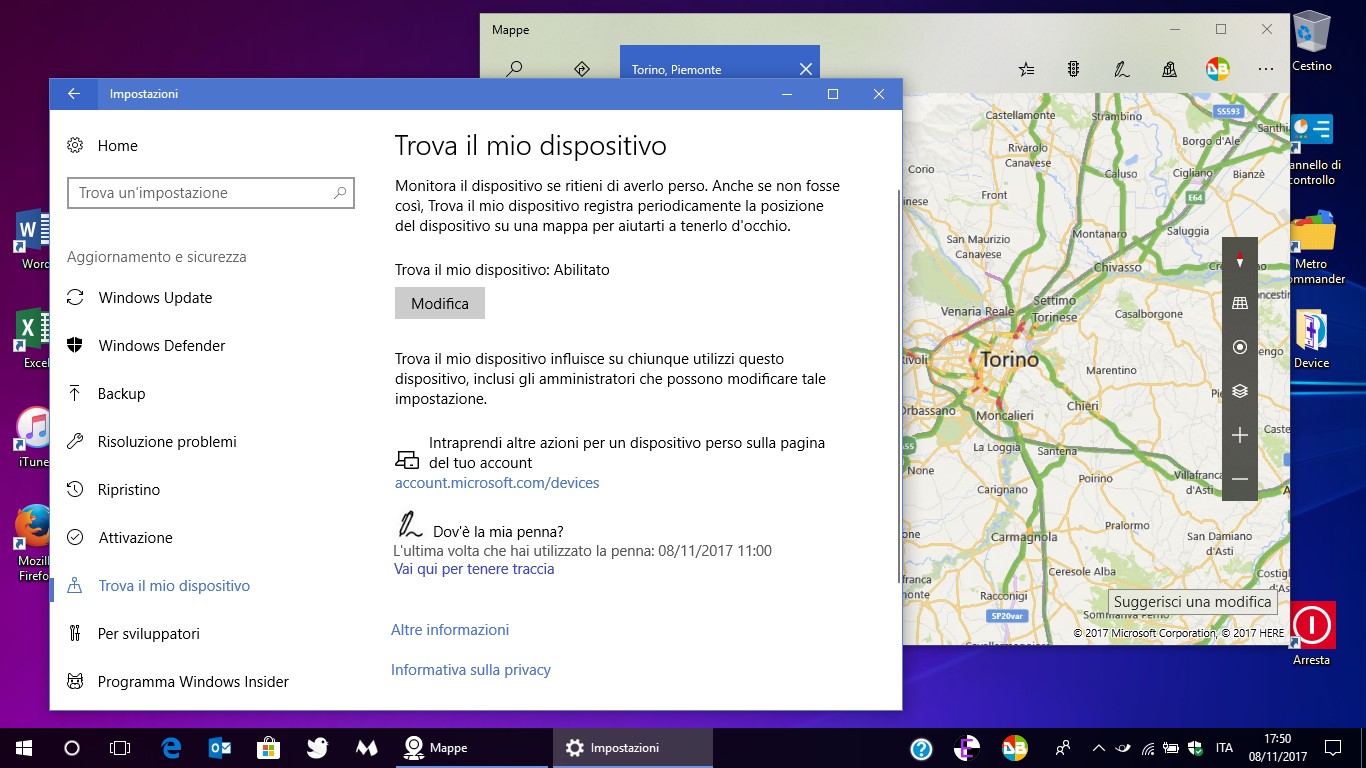Zoom in on the map
The image size is (1366, 768).
click(x=1239, y=435)
